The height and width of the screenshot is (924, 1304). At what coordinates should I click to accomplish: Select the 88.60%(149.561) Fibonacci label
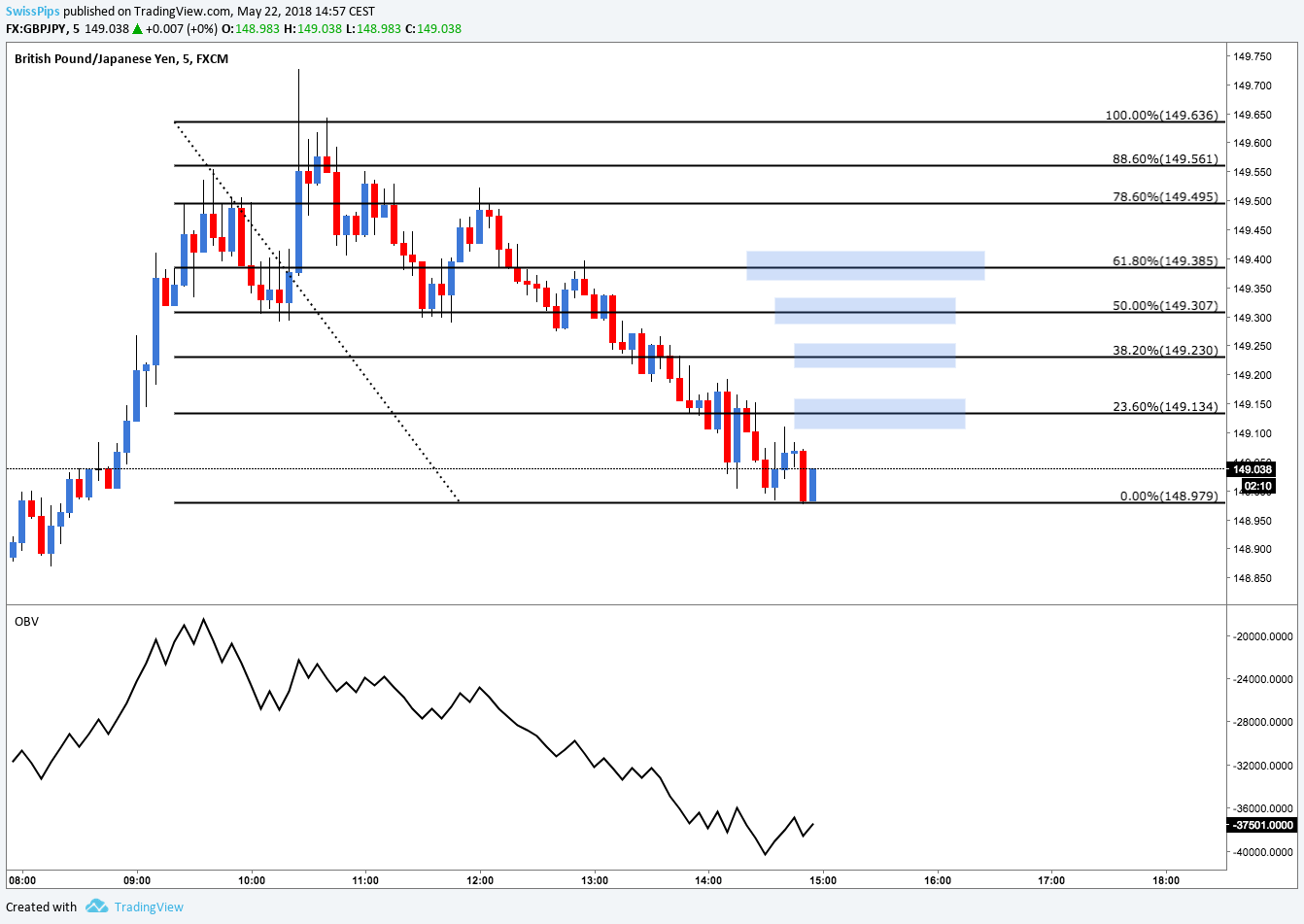(1165, 159)
